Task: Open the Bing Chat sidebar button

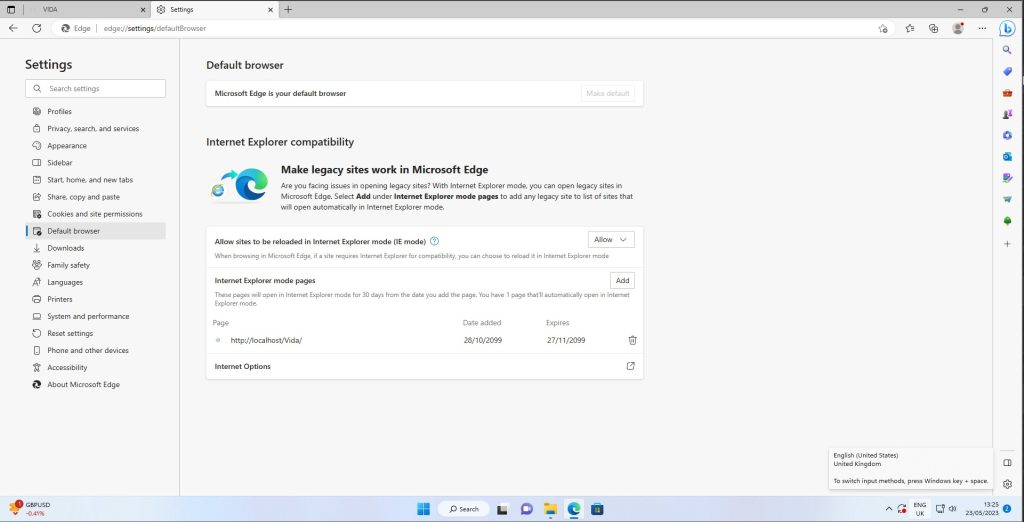Action: [1007, 29]
